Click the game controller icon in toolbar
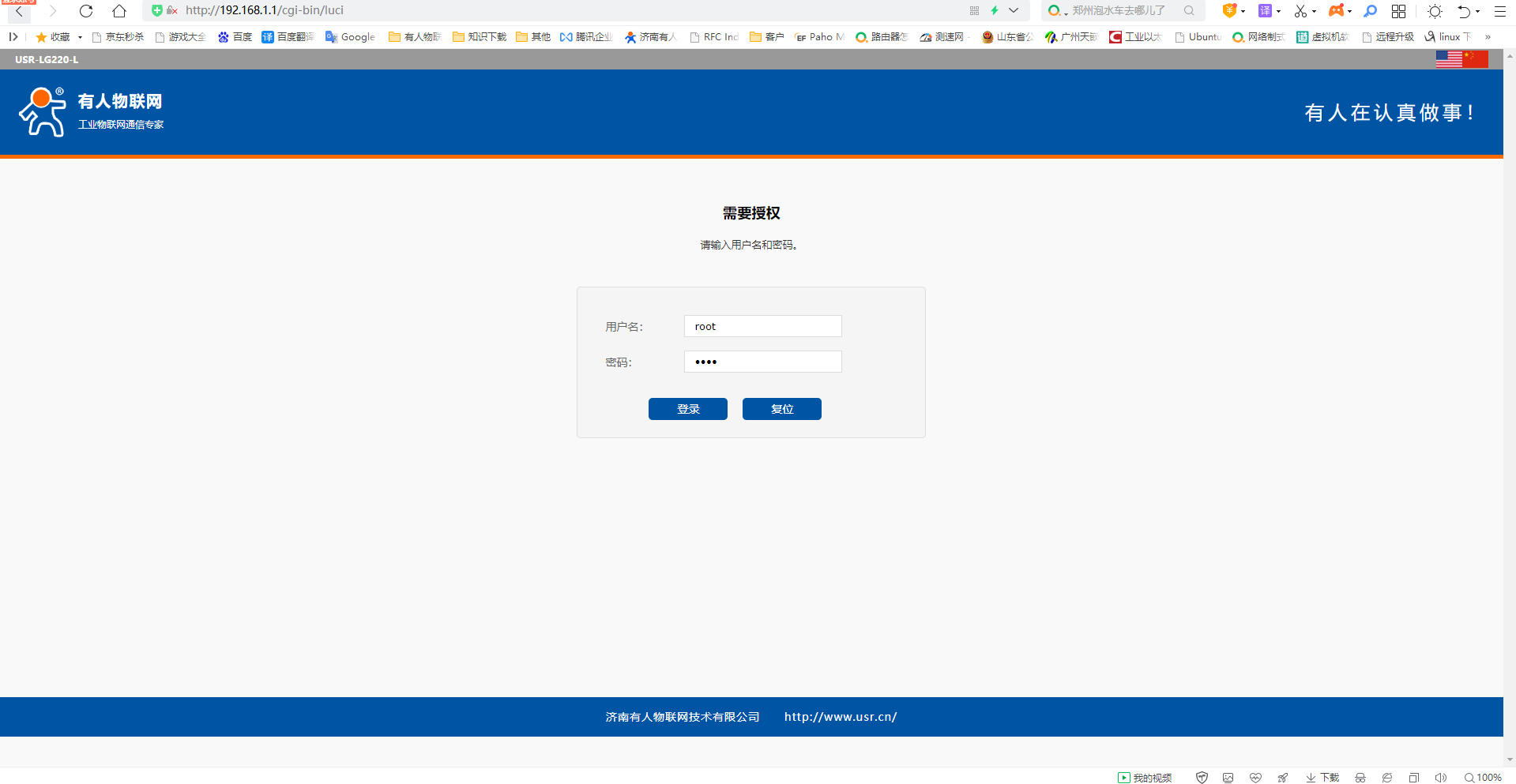The width and height of the screenshot is (1516, 784). pos(1336,11)
